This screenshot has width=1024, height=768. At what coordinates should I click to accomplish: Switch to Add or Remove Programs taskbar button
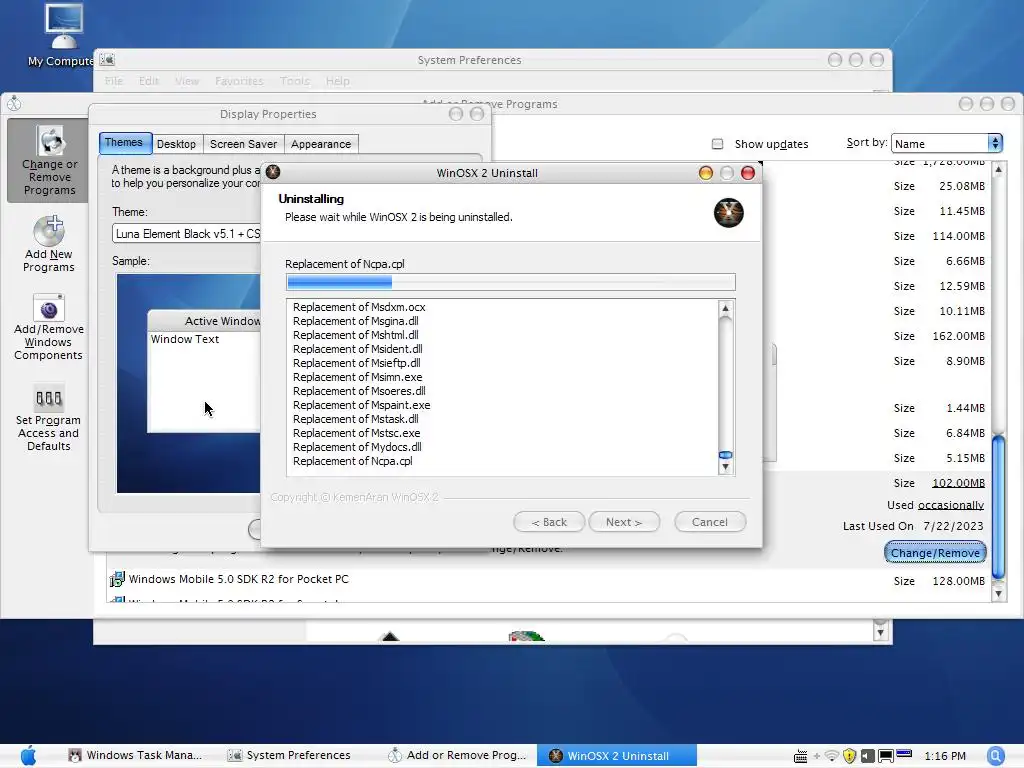tap(457, 755)
